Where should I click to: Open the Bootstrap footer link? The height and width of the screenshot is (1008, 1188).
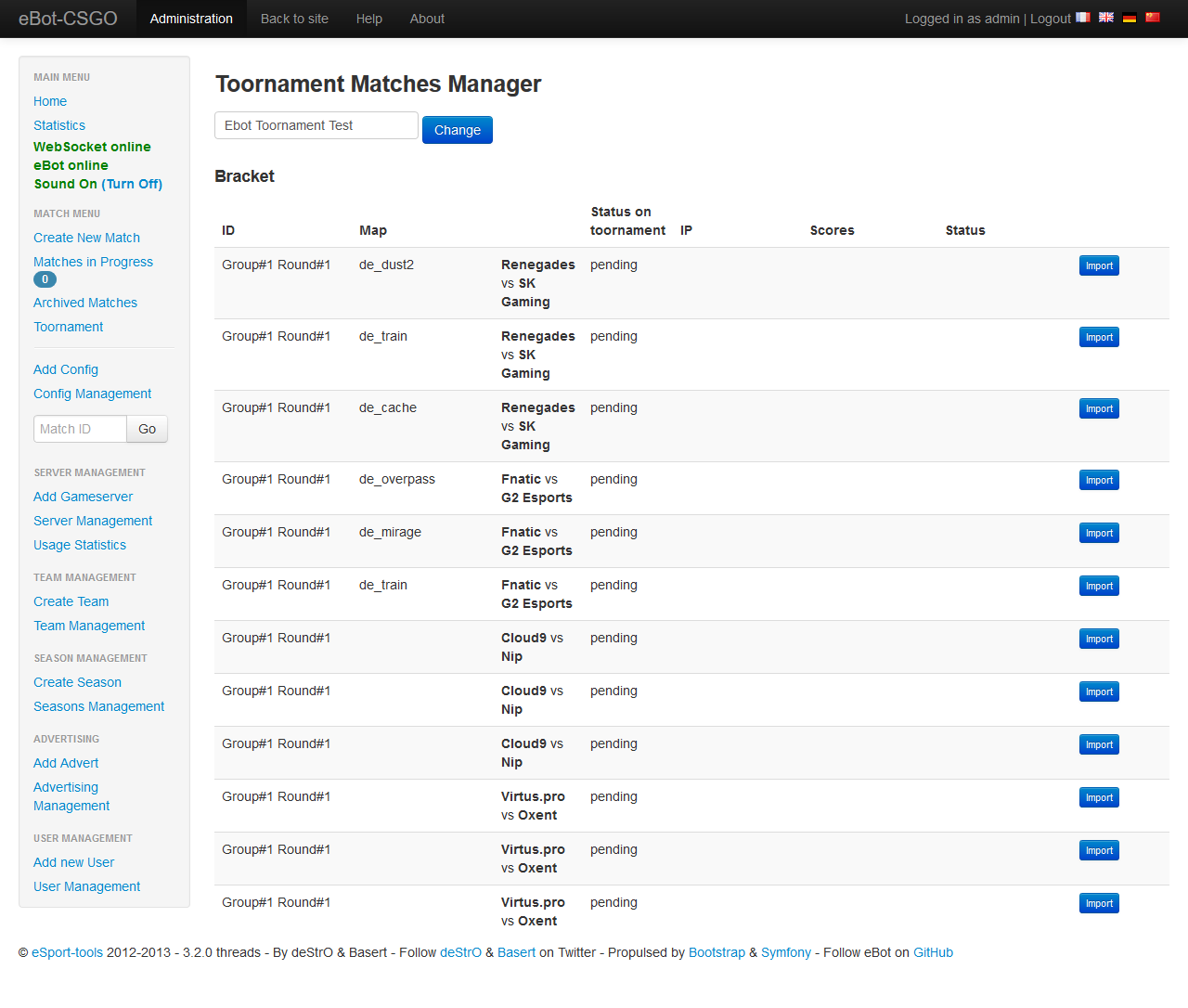pyautogui.click(x=717, y=952)
